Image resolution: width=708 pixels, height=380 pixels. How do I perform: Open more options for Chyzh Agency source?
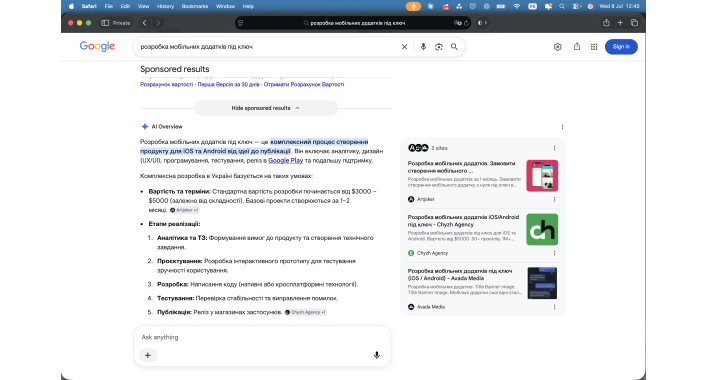coord(554,253)
